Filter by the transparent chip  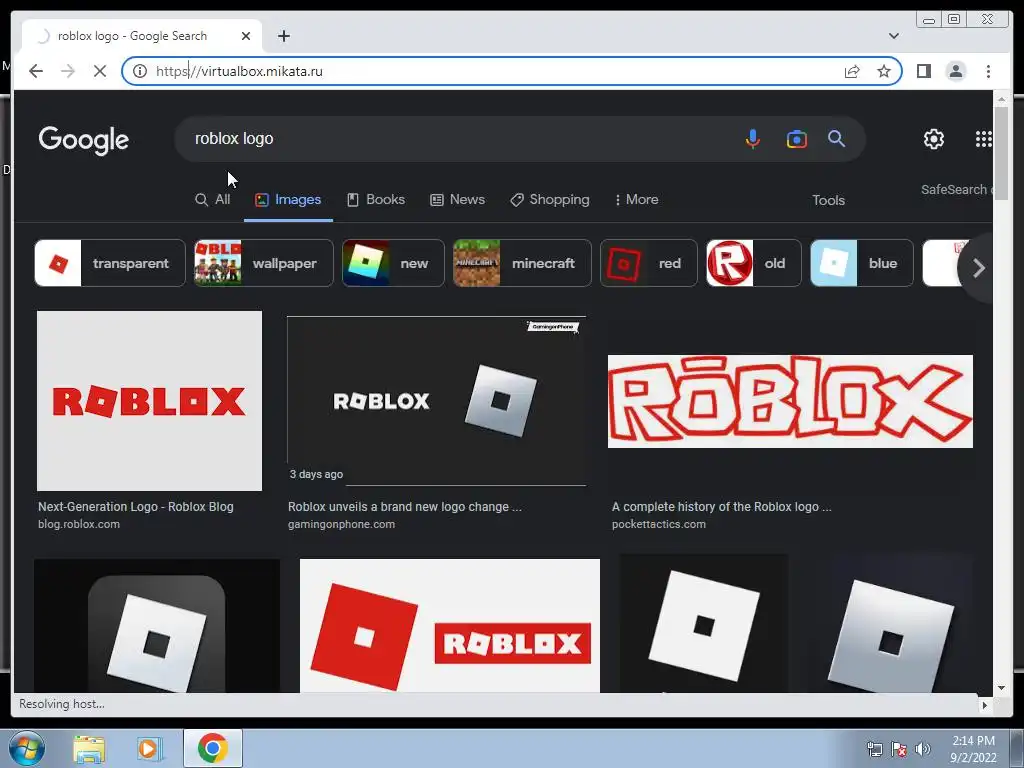click(110, 263)
